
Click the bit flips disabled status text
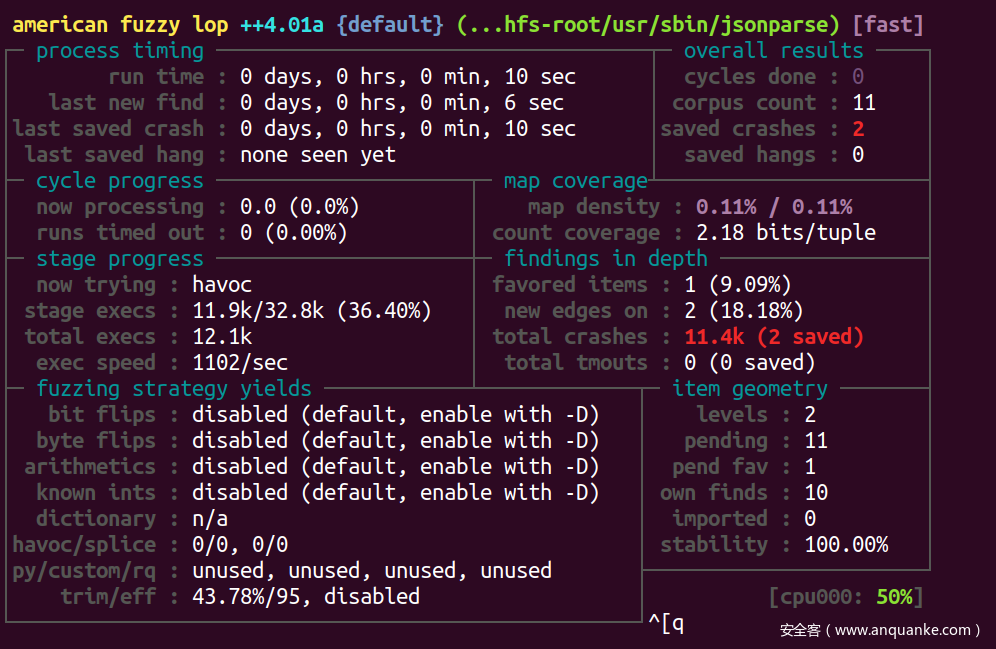coord(395,415)
